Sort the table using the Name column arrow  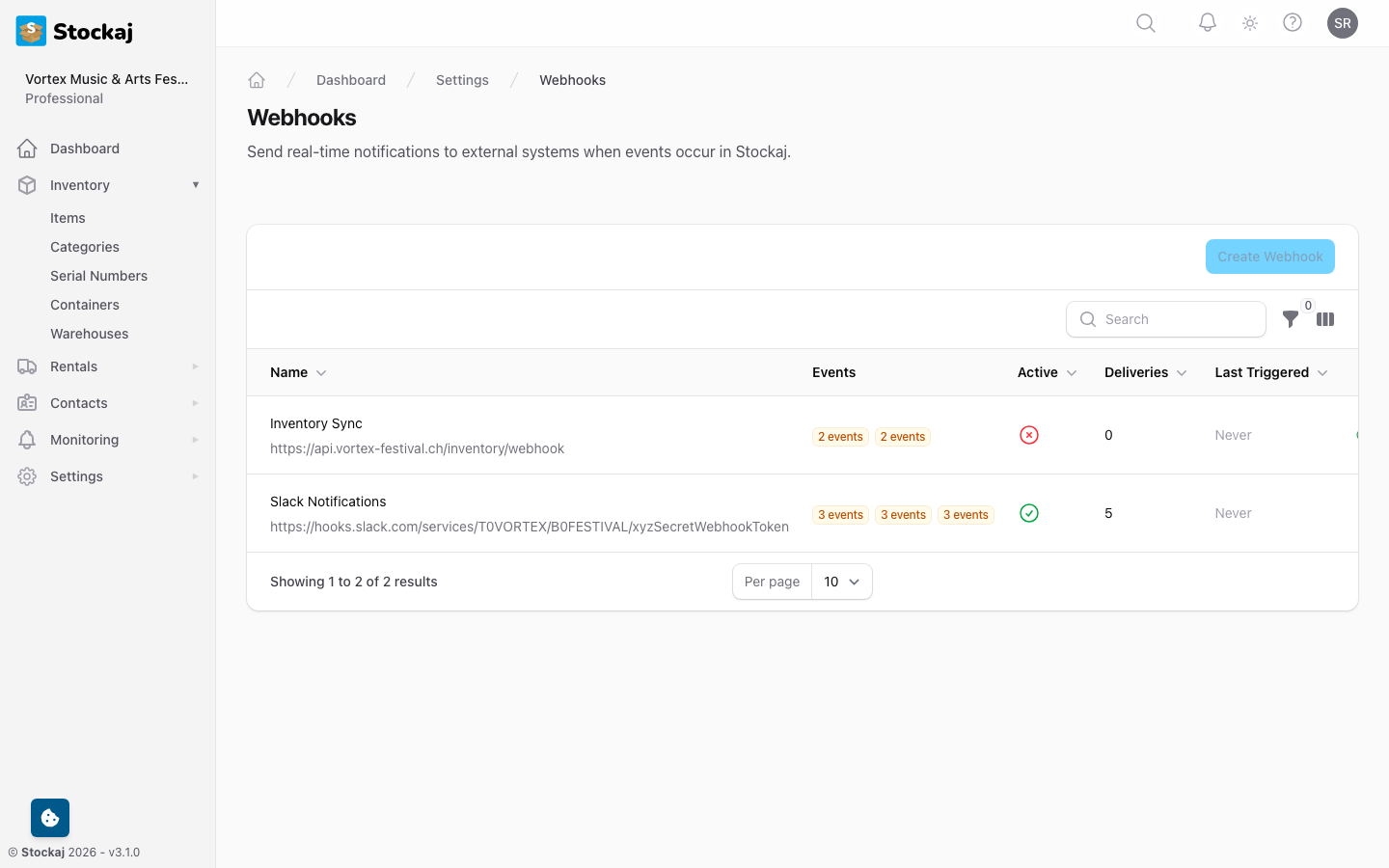(x=320, y=372)
